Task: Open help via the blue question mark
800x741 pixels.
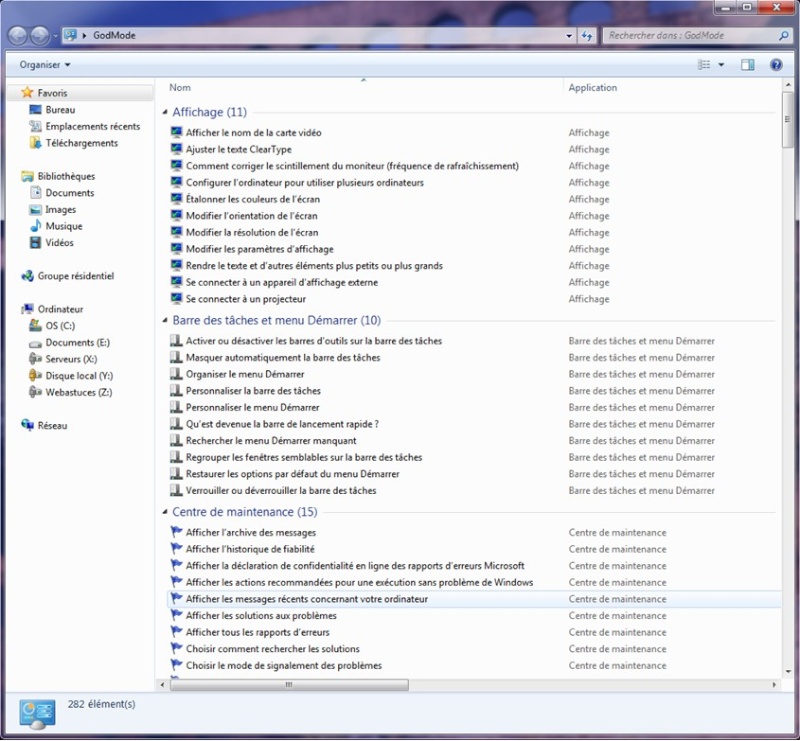Action: (776, 65)
